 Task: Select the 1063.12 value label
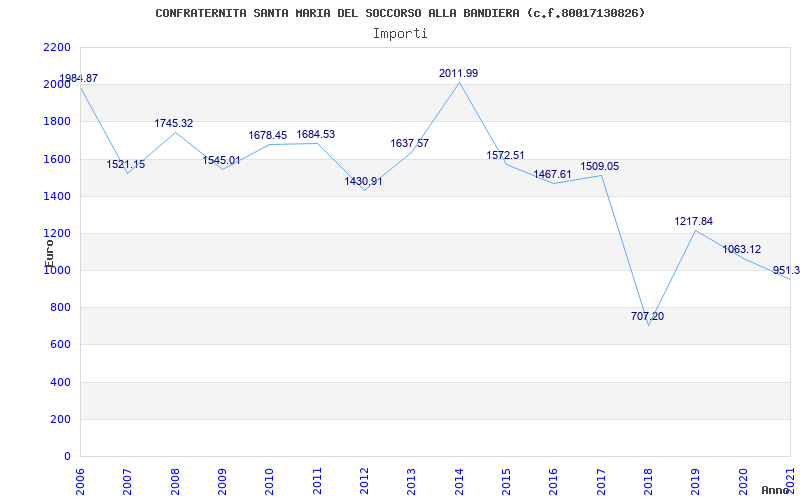(x=742, y=249)
